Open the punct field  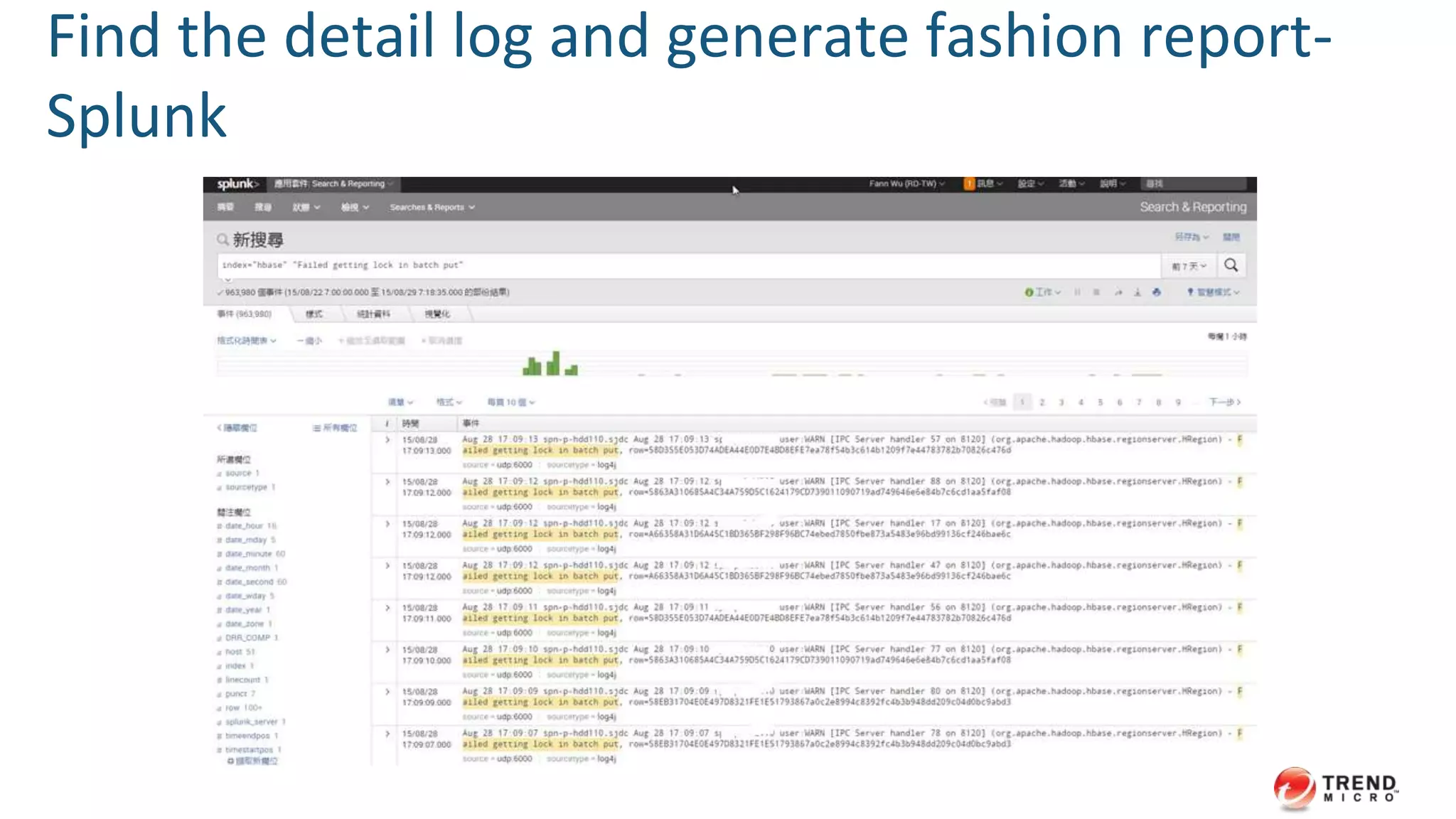[236, 694]
